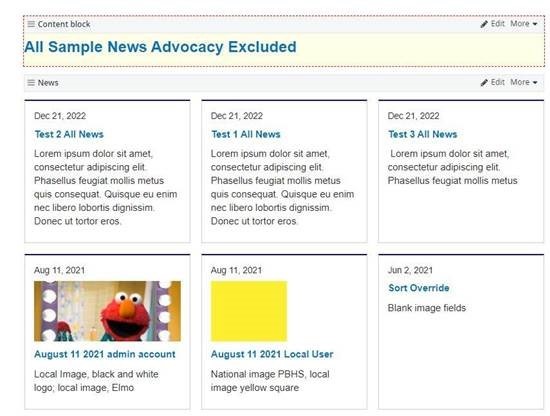Viewport: 550px width, 416px height.
Task: Open August 11 2021 Local User article
Action: coord(272,354)
